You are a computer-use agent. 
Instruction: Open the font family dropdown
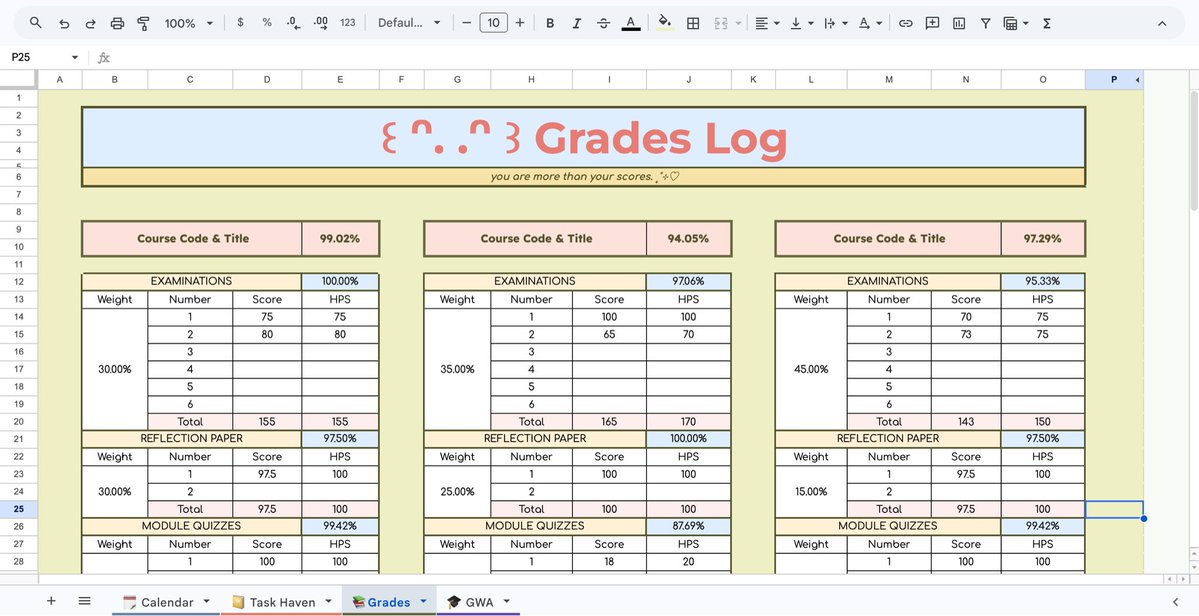click(x=409, y=23)
